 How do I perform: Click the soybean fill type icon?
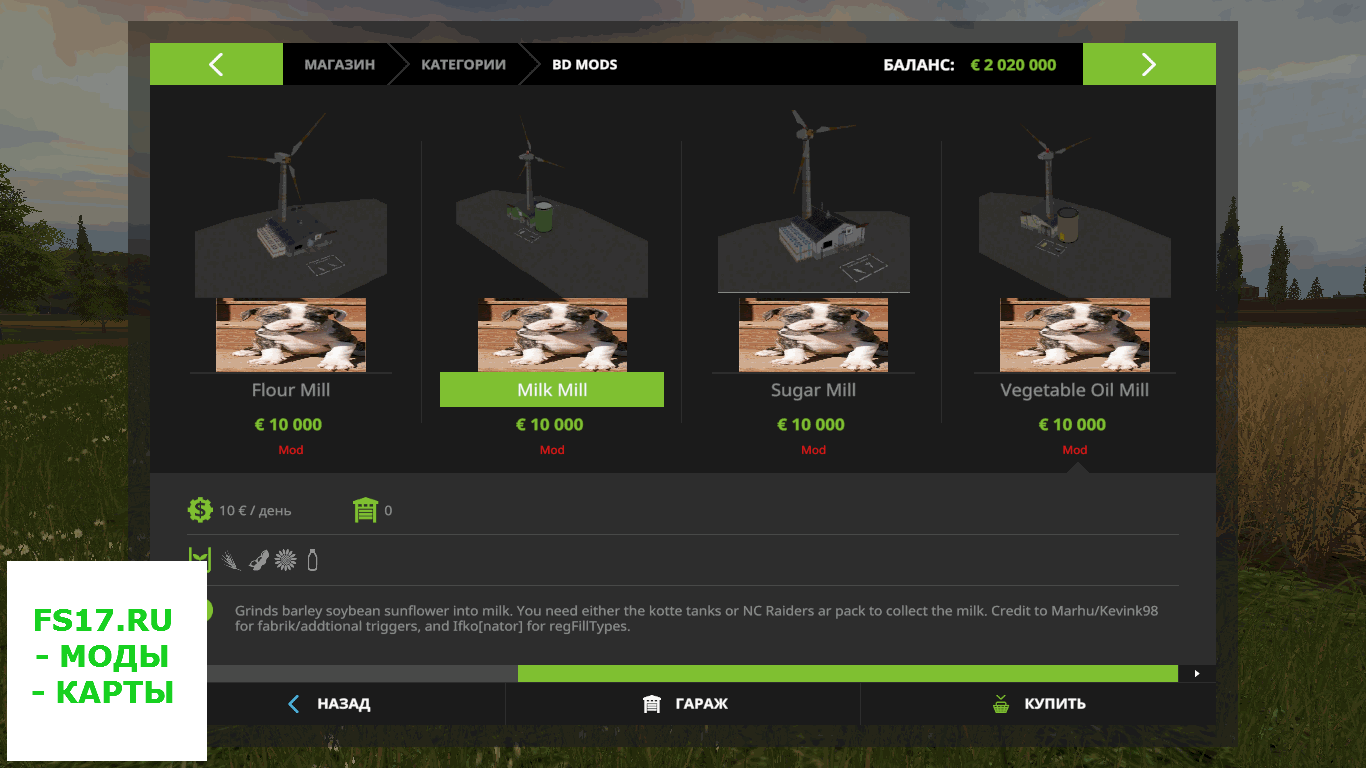(258, 560)
